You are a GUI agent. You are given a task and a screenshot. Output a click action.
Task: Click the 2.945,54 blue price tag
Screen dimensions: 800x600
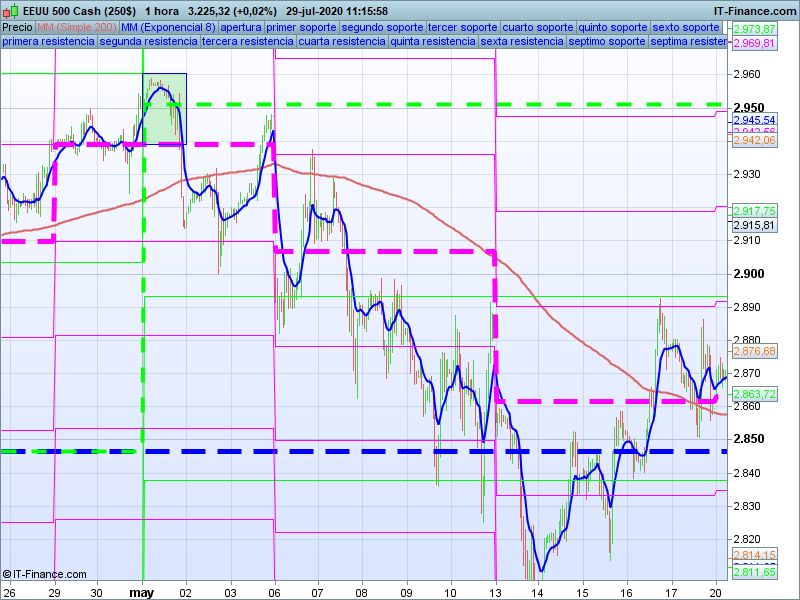pos(754,120)
